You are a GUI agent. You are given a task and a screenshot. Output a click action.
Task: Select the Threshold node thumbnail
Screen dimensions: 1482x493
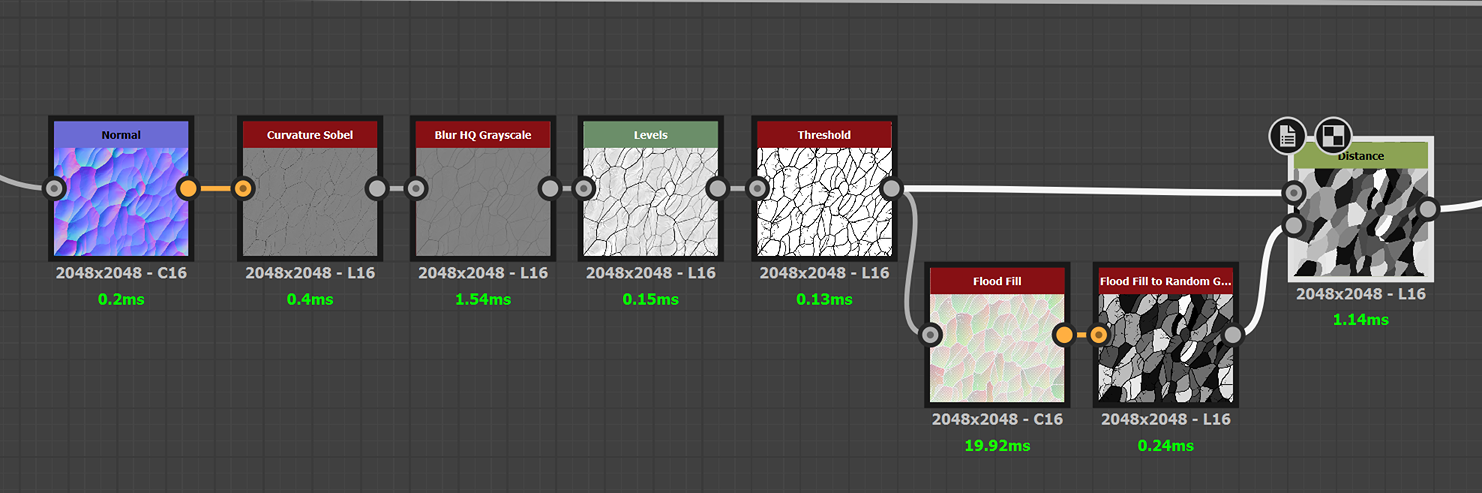[x=824, y=201]
